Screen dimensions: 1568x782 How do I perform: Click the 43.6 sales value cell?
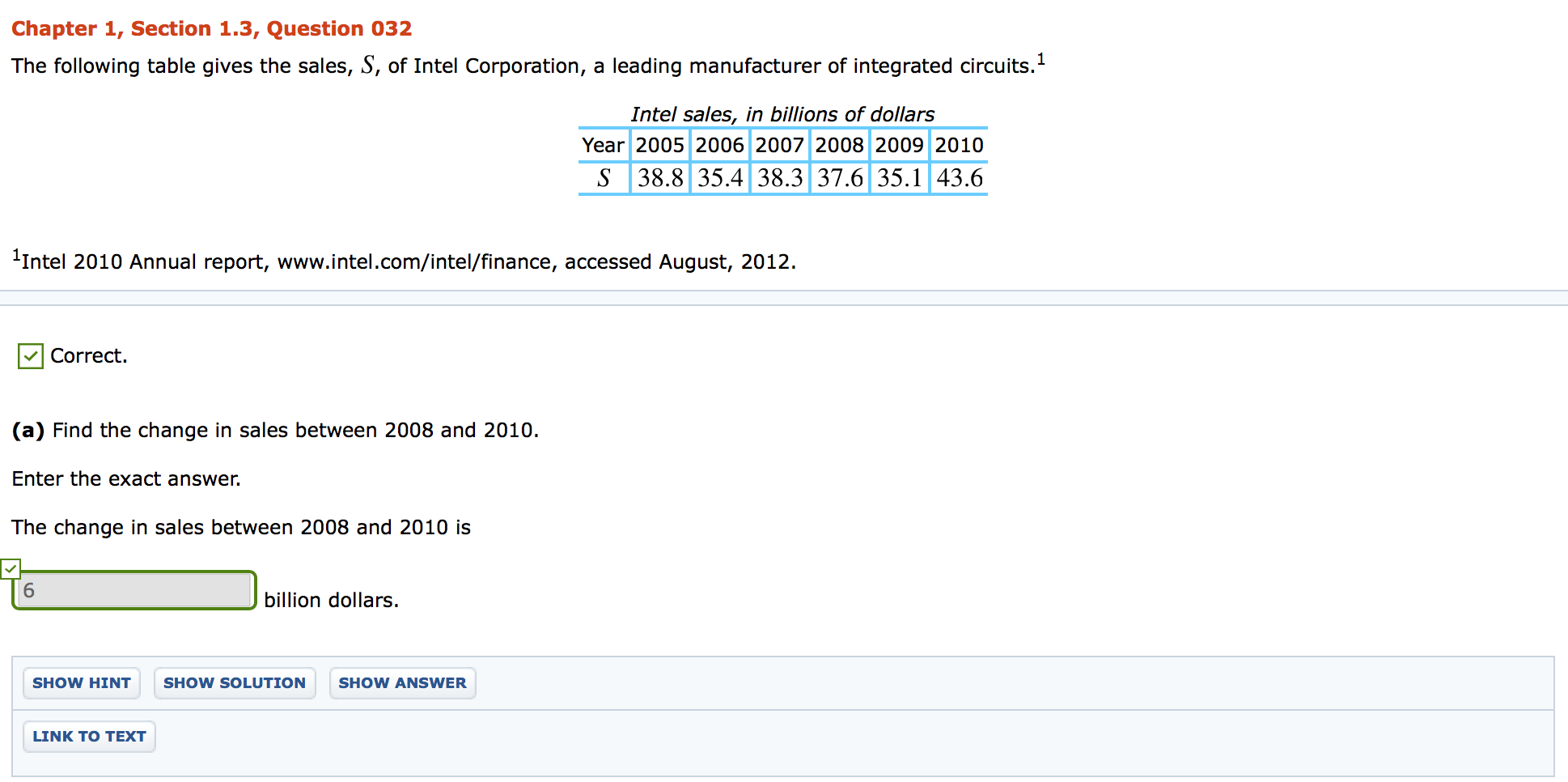coord(960,178)
